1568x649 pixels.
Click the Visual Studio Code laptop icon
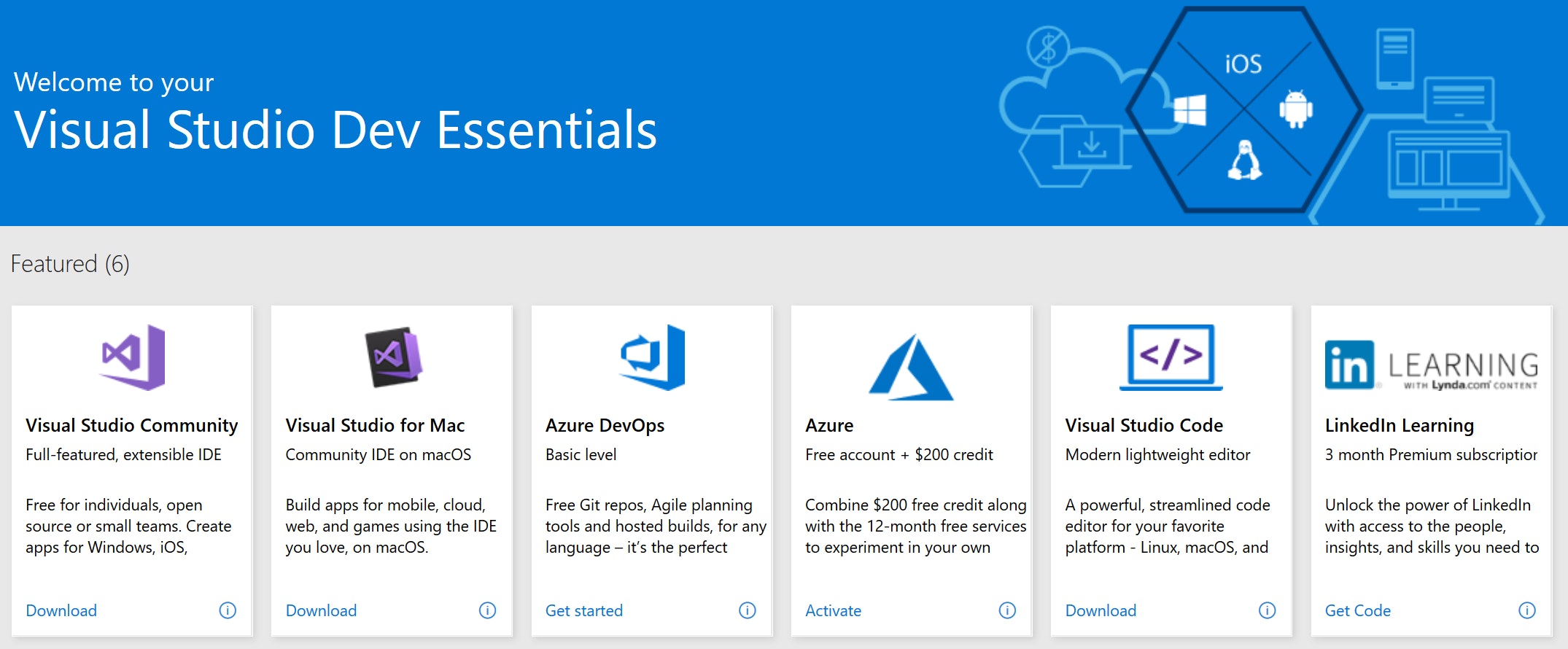click(x=1171, y=357)
